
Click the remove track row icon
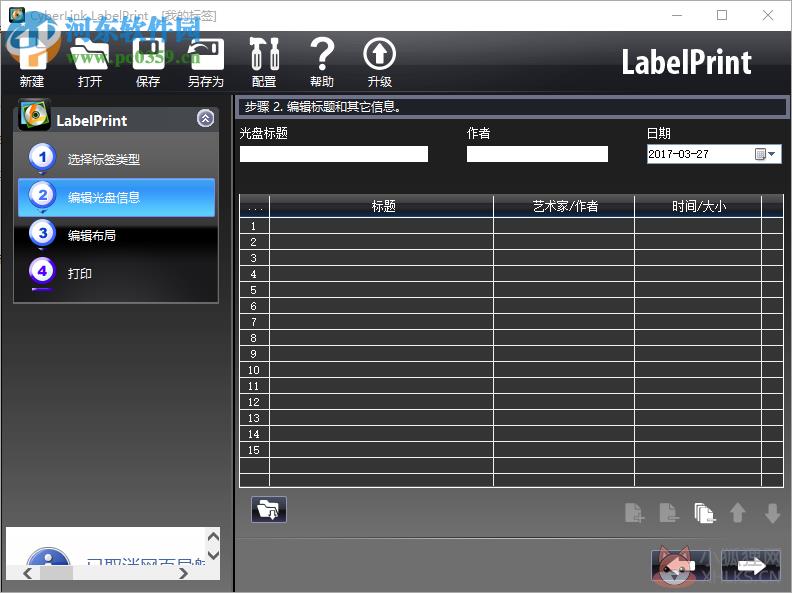669,513
